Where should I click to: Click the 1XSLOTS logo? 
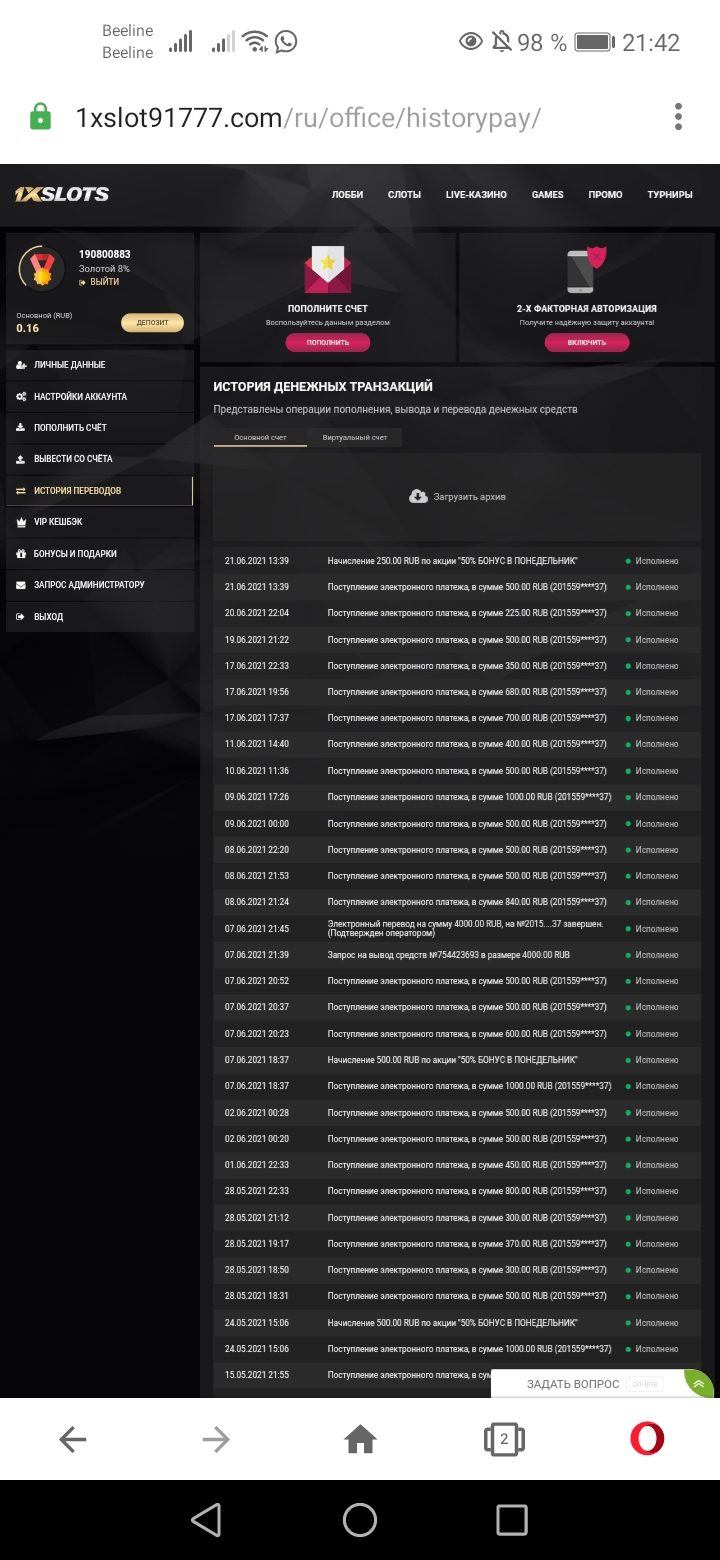point(62,194)
